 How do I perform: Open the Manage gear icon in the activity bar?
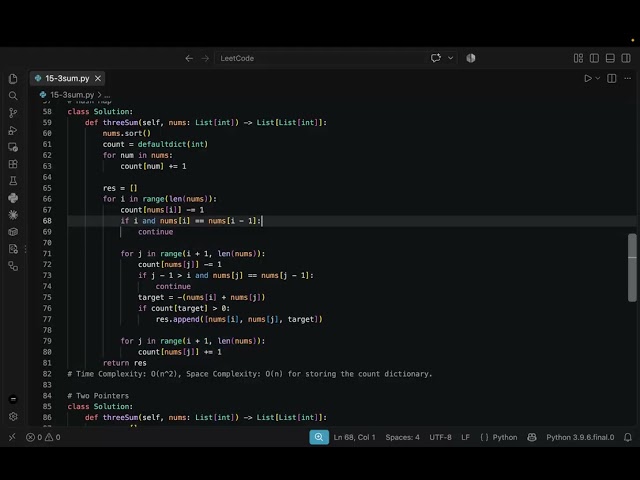[13, 416]
